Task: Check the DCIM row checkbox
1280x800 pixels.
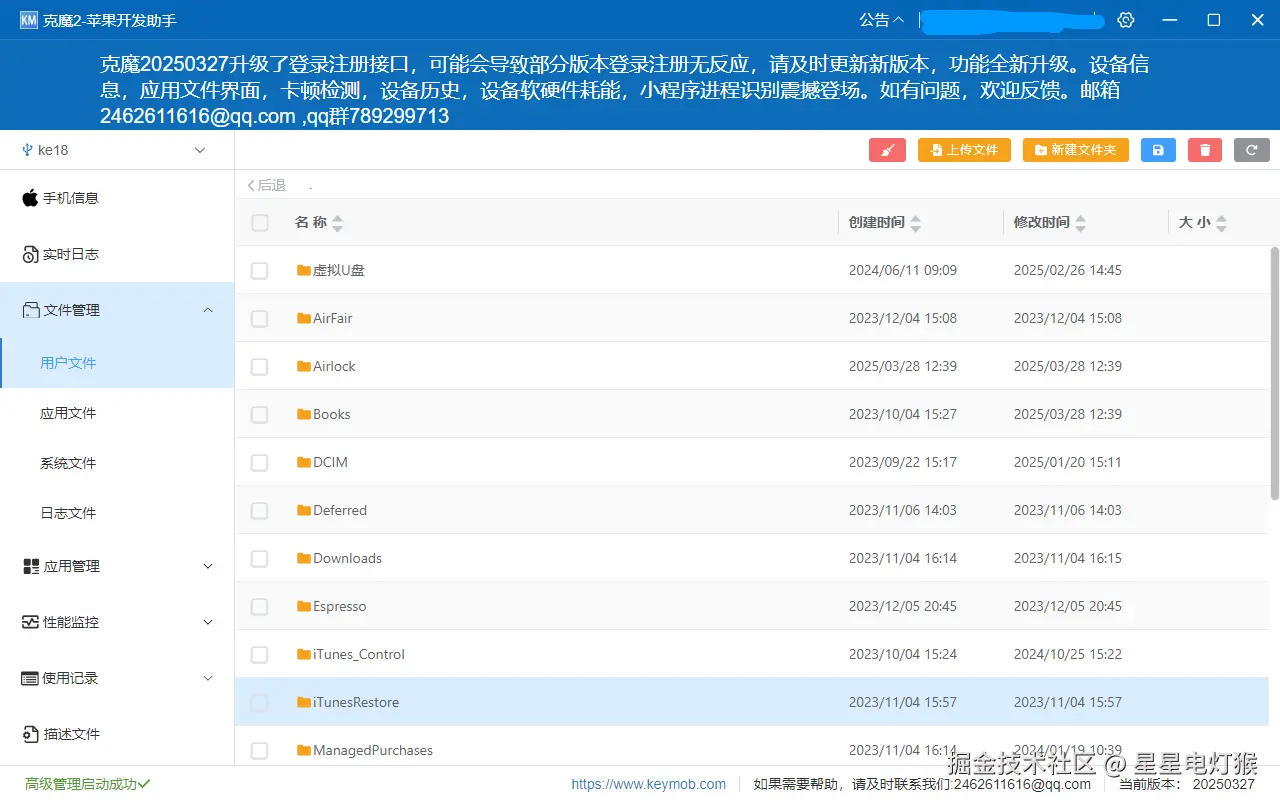Action: tap(259, 463)
